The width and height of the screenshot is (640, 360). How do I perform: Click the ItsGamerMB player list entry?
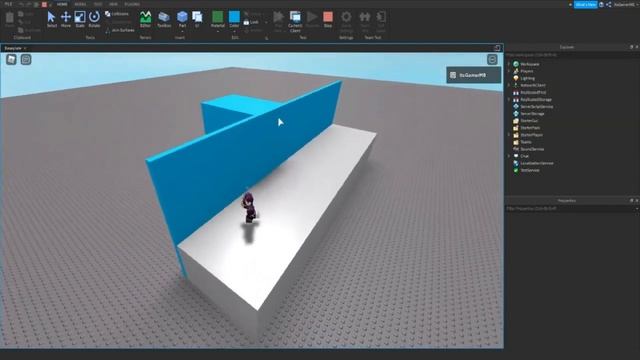coord(473,75)
